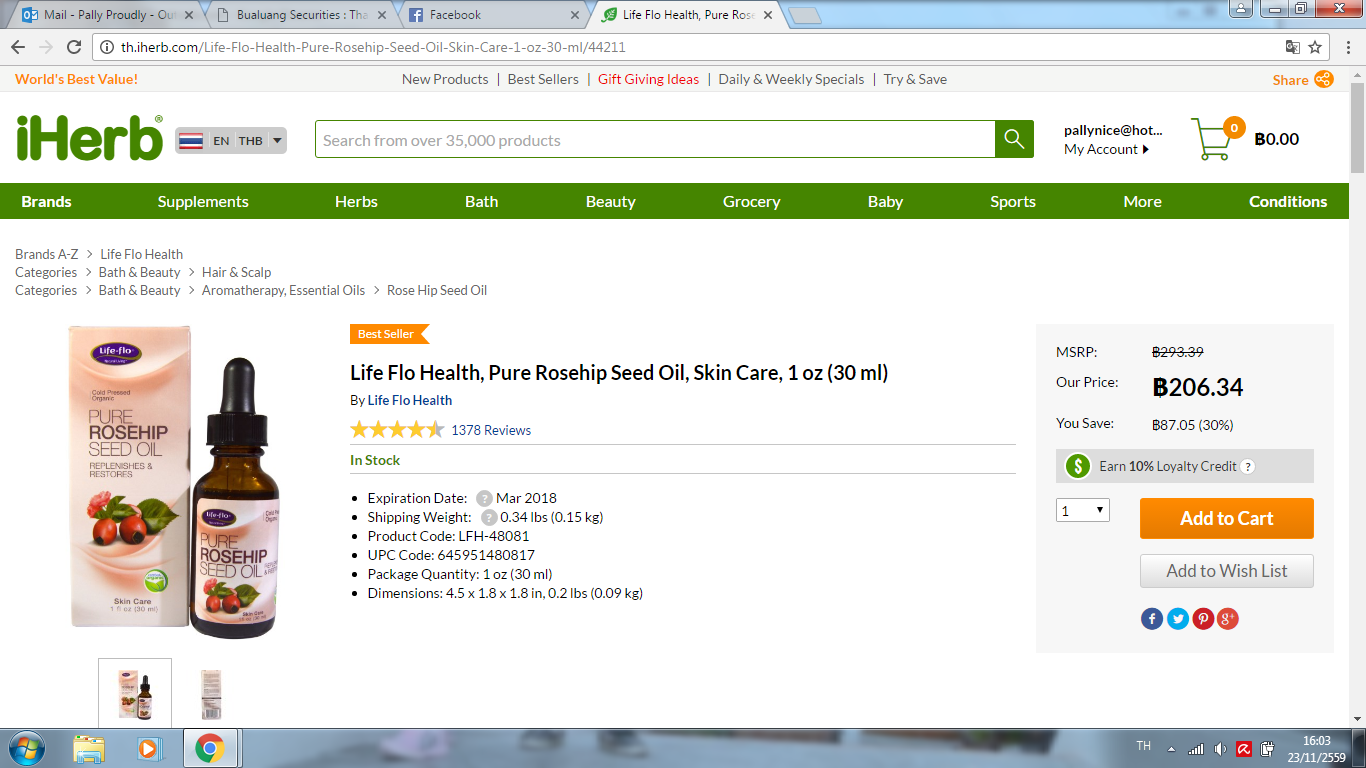Click the star rating icons
Screen dimensions: 1366x768
coord(397,430)
